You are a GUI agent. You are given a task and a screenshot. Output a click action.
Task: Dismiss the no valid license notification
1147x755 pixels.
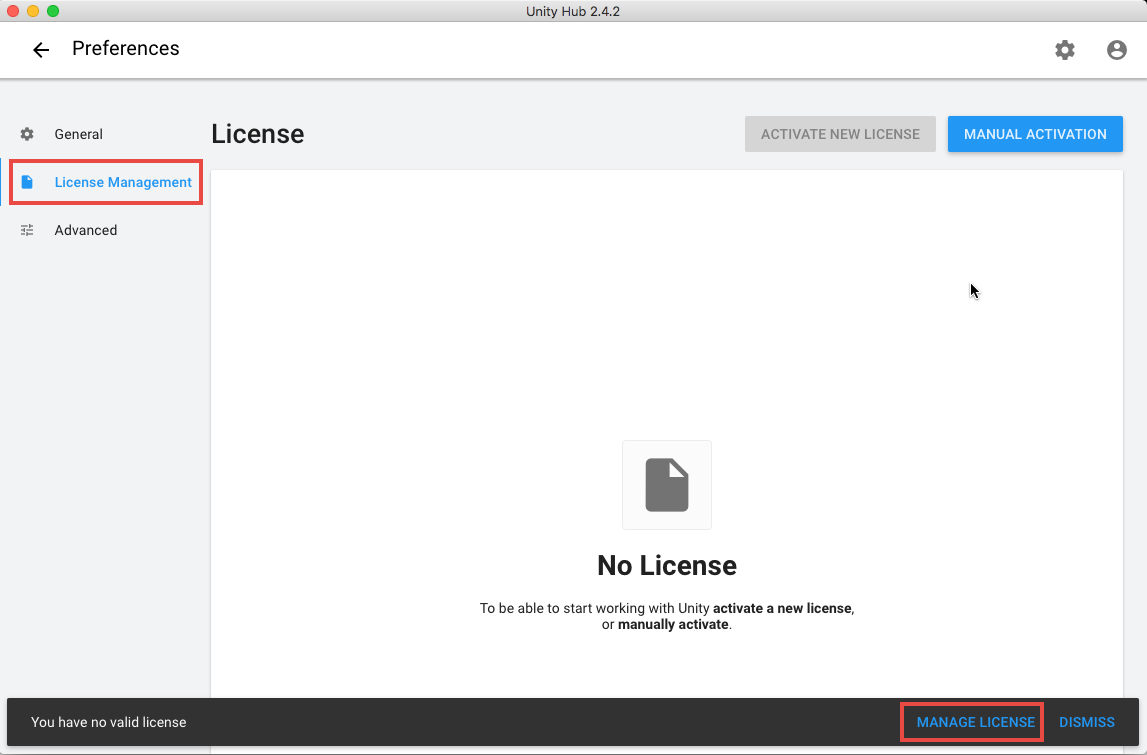pyautogui.click(x=1087, y=722)
